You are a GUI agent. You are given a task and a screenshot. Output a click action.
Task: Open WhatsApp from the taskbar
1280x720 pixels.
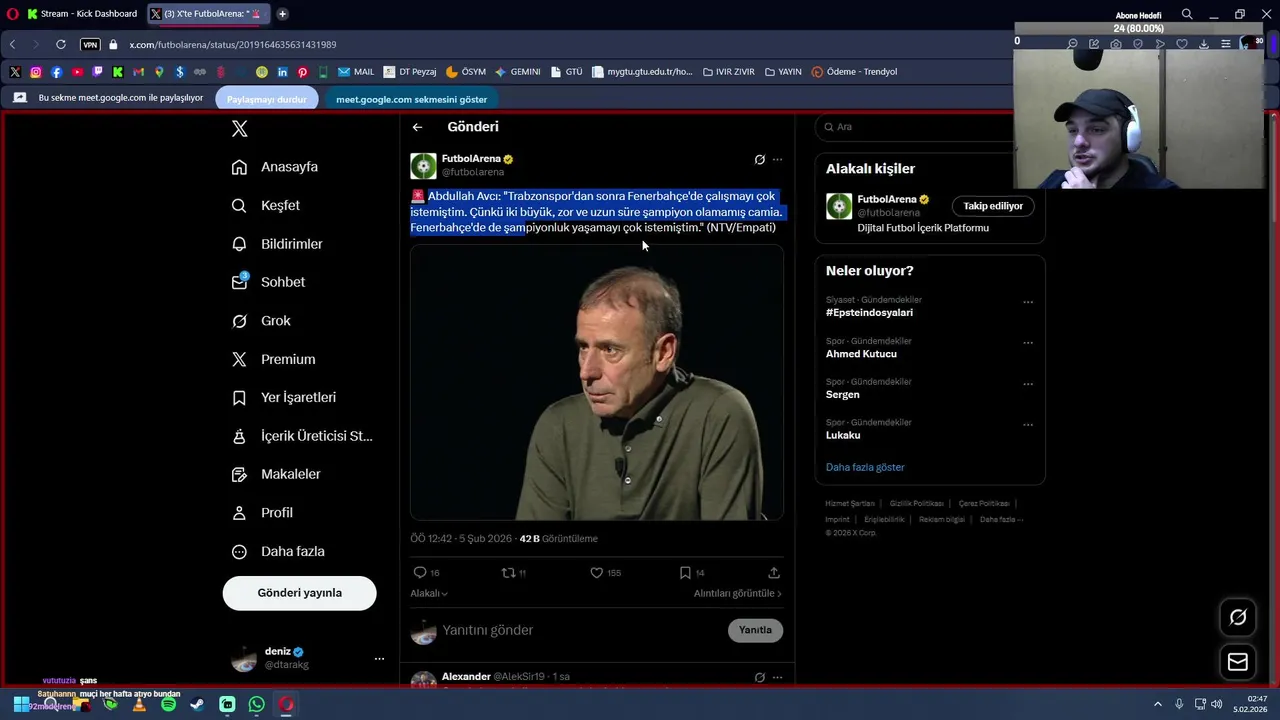pos(257,704)
